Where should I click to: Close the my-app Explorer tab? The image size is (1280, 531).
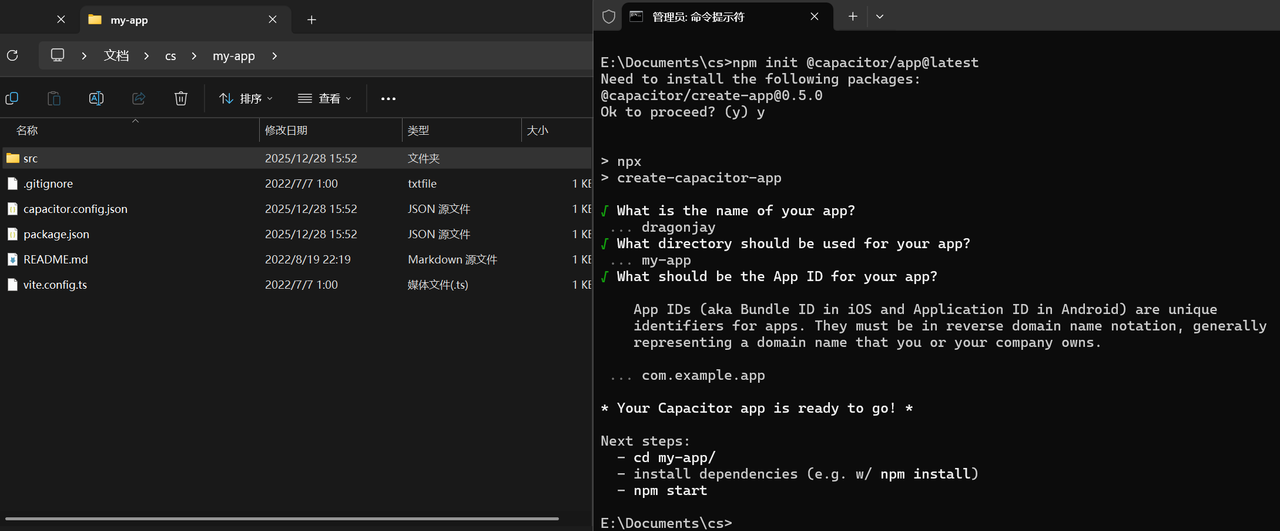pyautogui.click(x=273, y=19)
